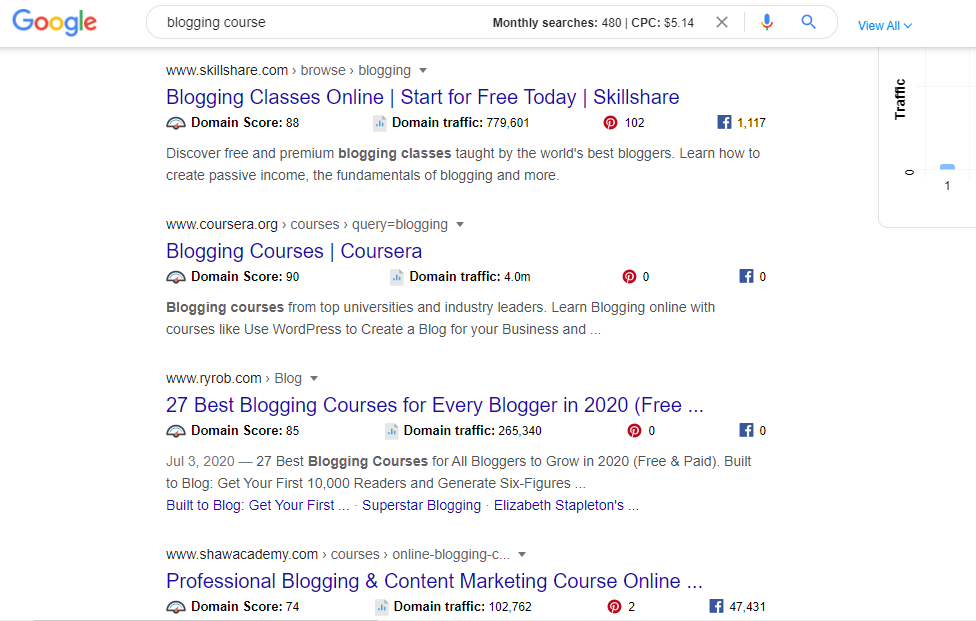Click the Pinterest icon showing 2 shares
Viewport: 976px width, 621px height.
click(x=614, y=607)
